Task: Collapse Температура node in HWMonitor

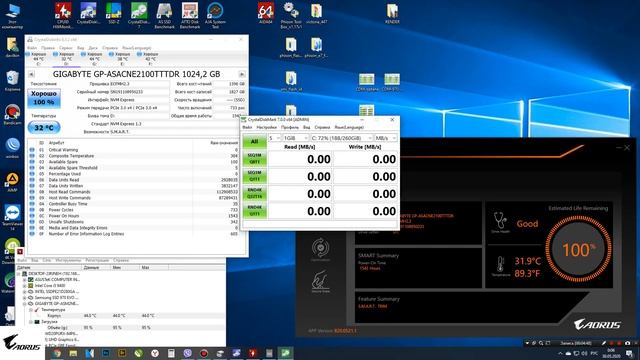Action: 31,310
